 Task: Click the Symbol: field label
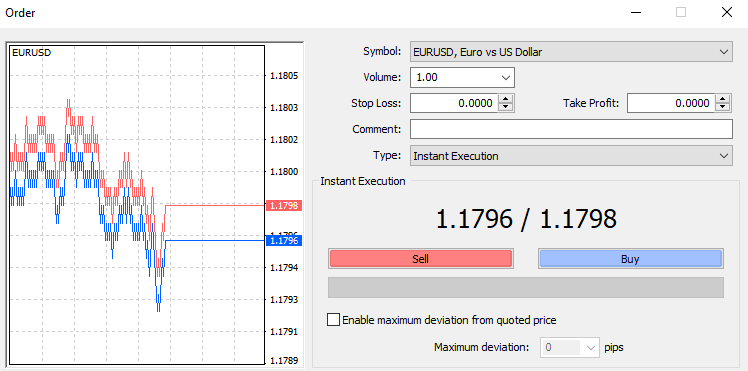click(382, 52)
